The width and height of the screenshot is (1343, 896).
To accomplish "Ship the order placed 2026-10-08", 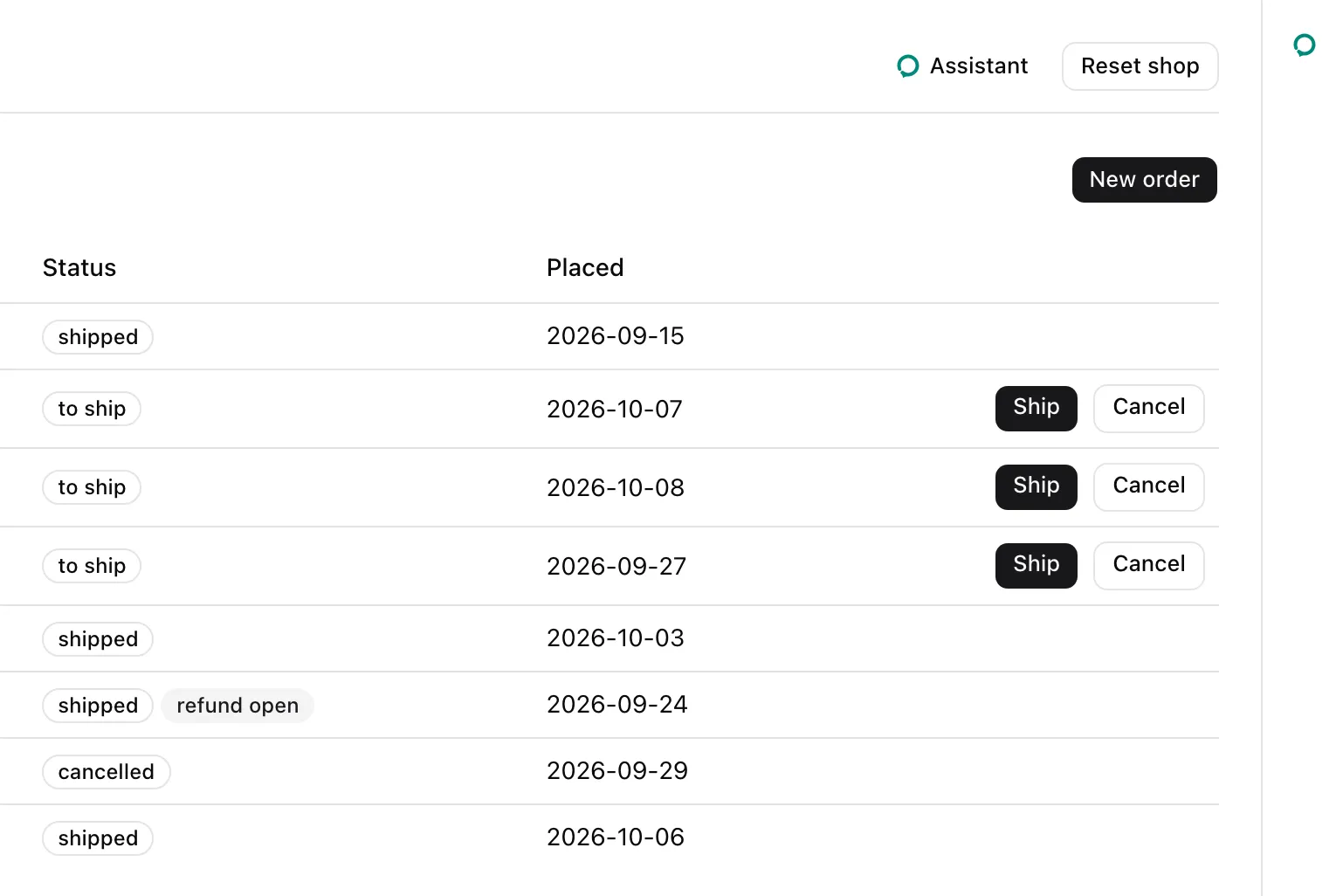I will tap(1036, 487).
